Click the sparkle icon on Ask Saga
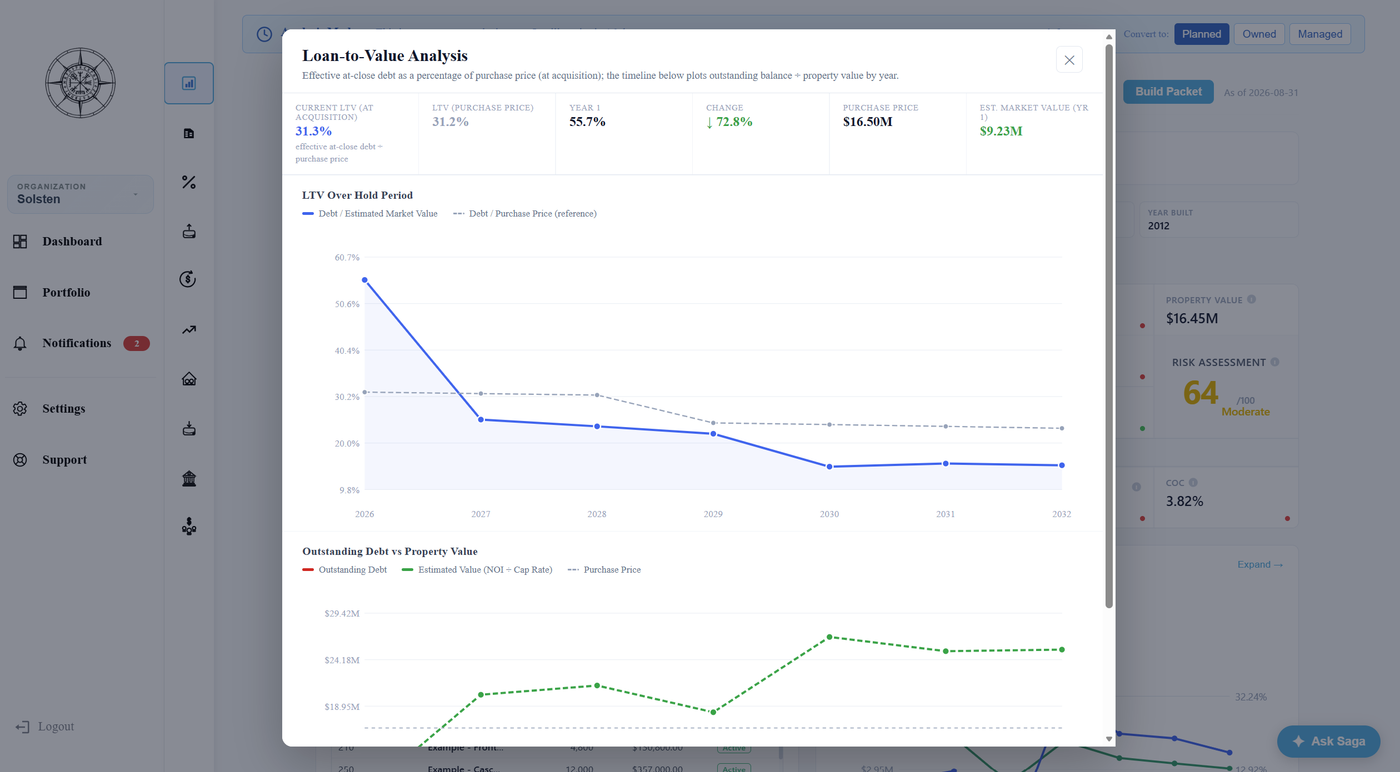This screenshot has width=1400, height=772. click(x=1298, y=741)
